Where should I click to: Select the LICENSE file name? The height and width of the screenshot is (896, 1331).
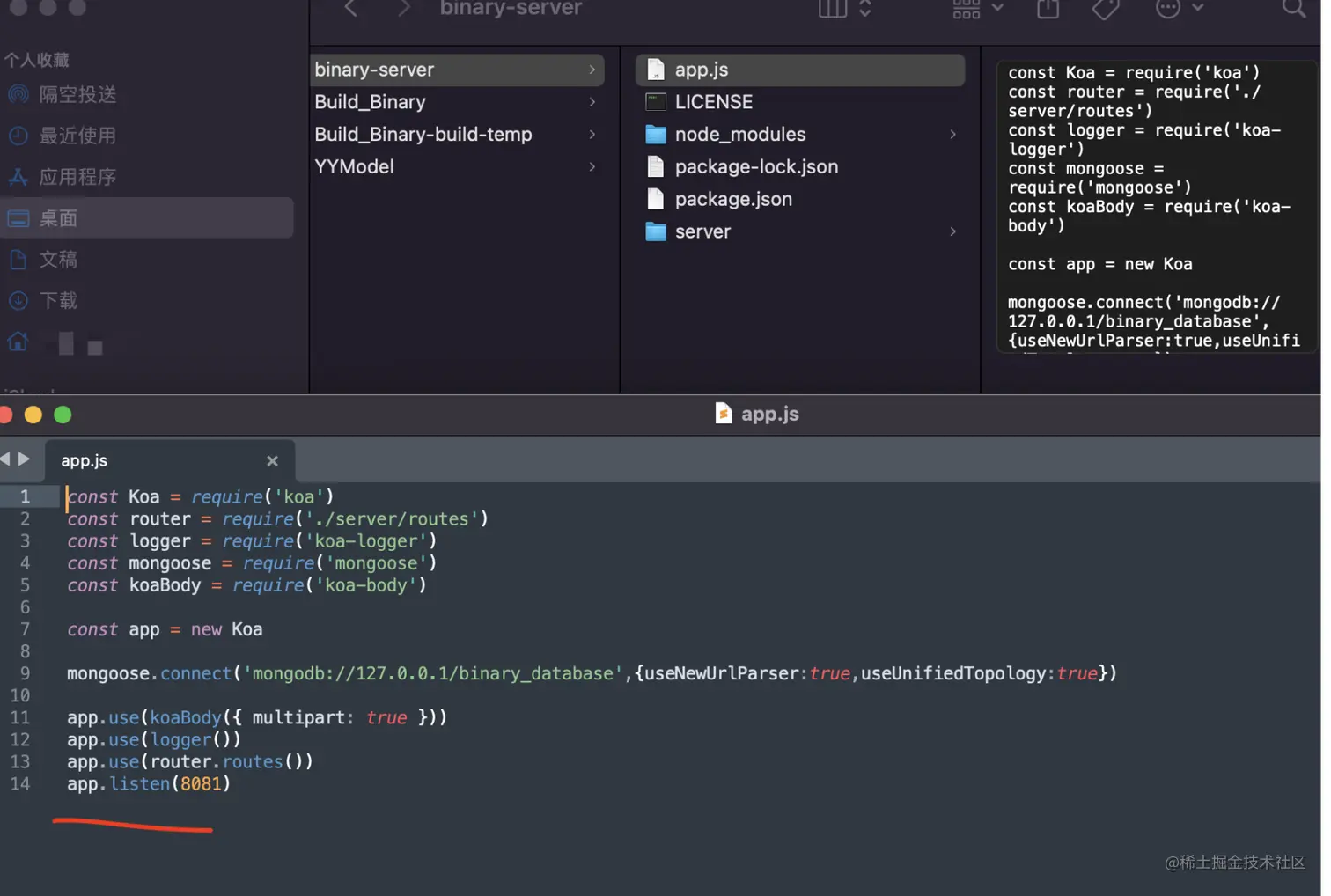click(x=714, y=102)
